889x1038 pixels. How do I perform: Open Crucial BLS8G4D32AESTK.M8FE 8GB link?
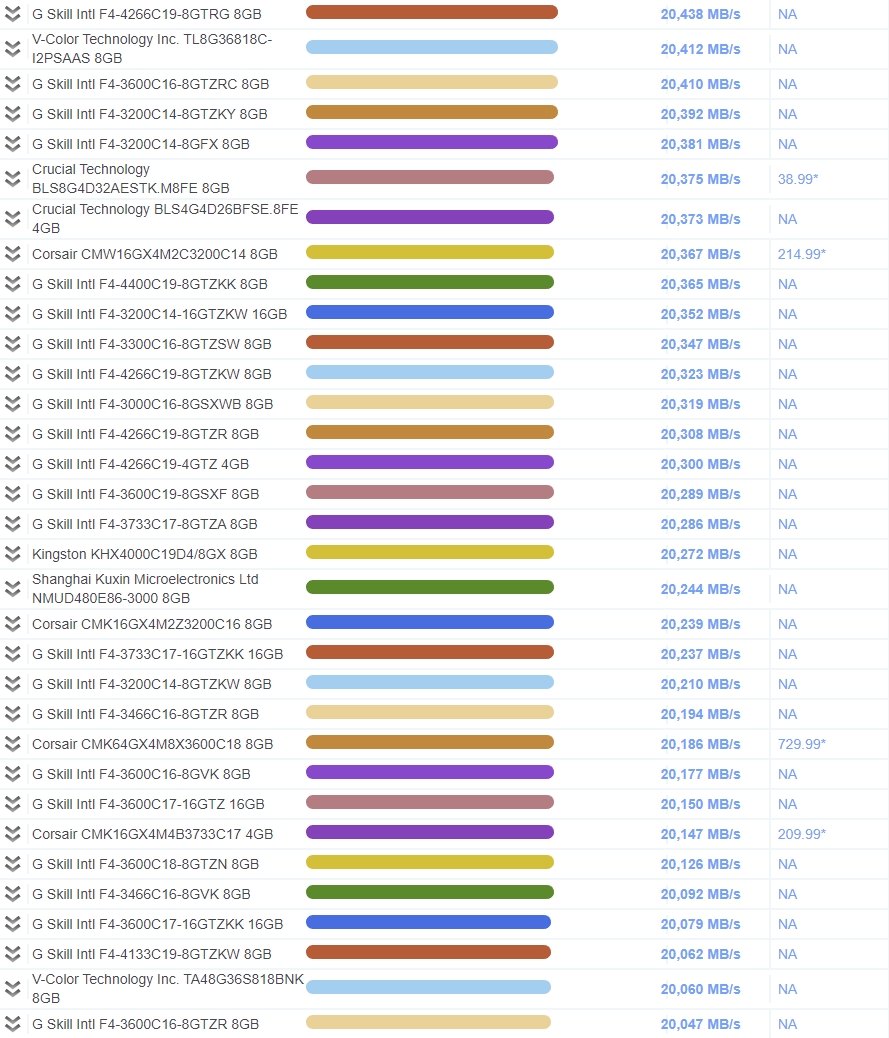pyautogui.click(x=130, y=179)
